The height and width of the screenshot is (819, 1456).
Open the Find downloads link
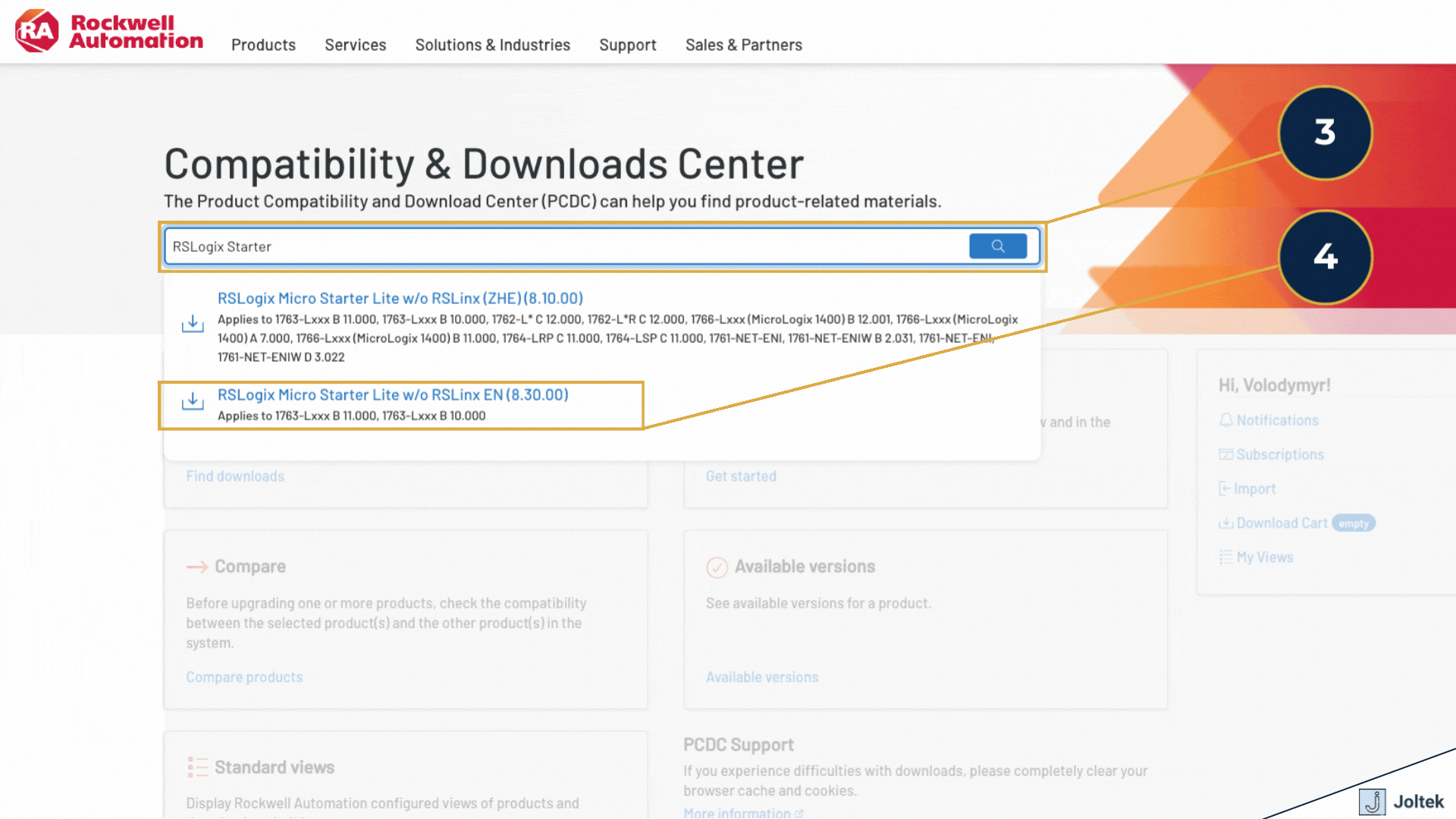click(x=235, y=476)
